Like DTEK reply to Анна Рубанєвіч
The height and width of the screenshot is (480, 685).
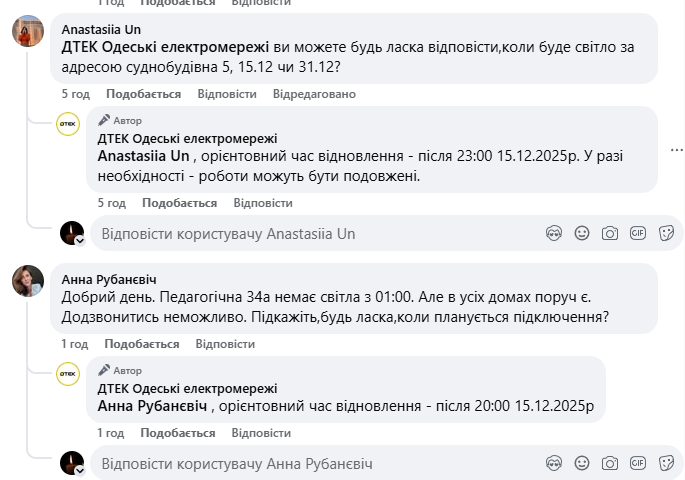tap(178, 433)
